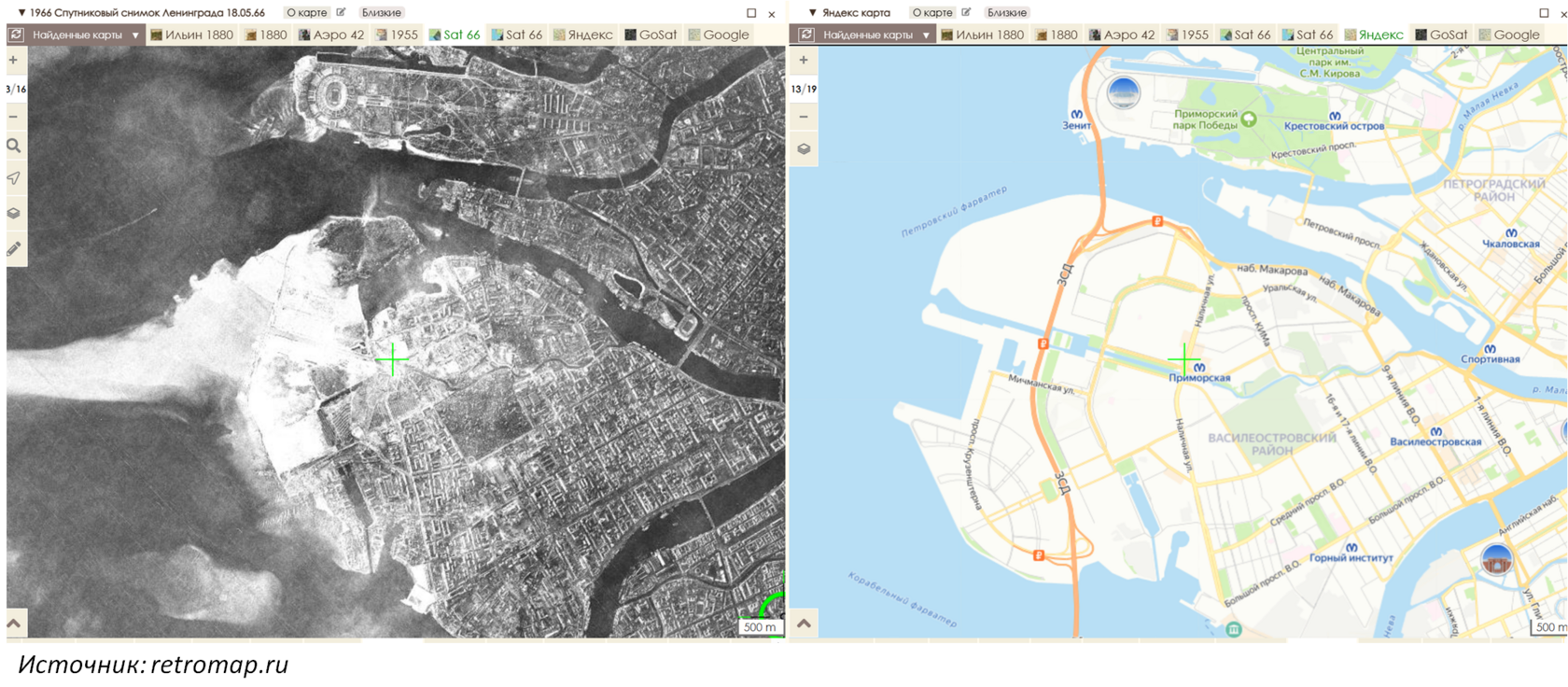Collapse the 1966 Спутниковый снимок panel triangle
The width and height of the screenshot is (1568, 687).
coord(21,13)
